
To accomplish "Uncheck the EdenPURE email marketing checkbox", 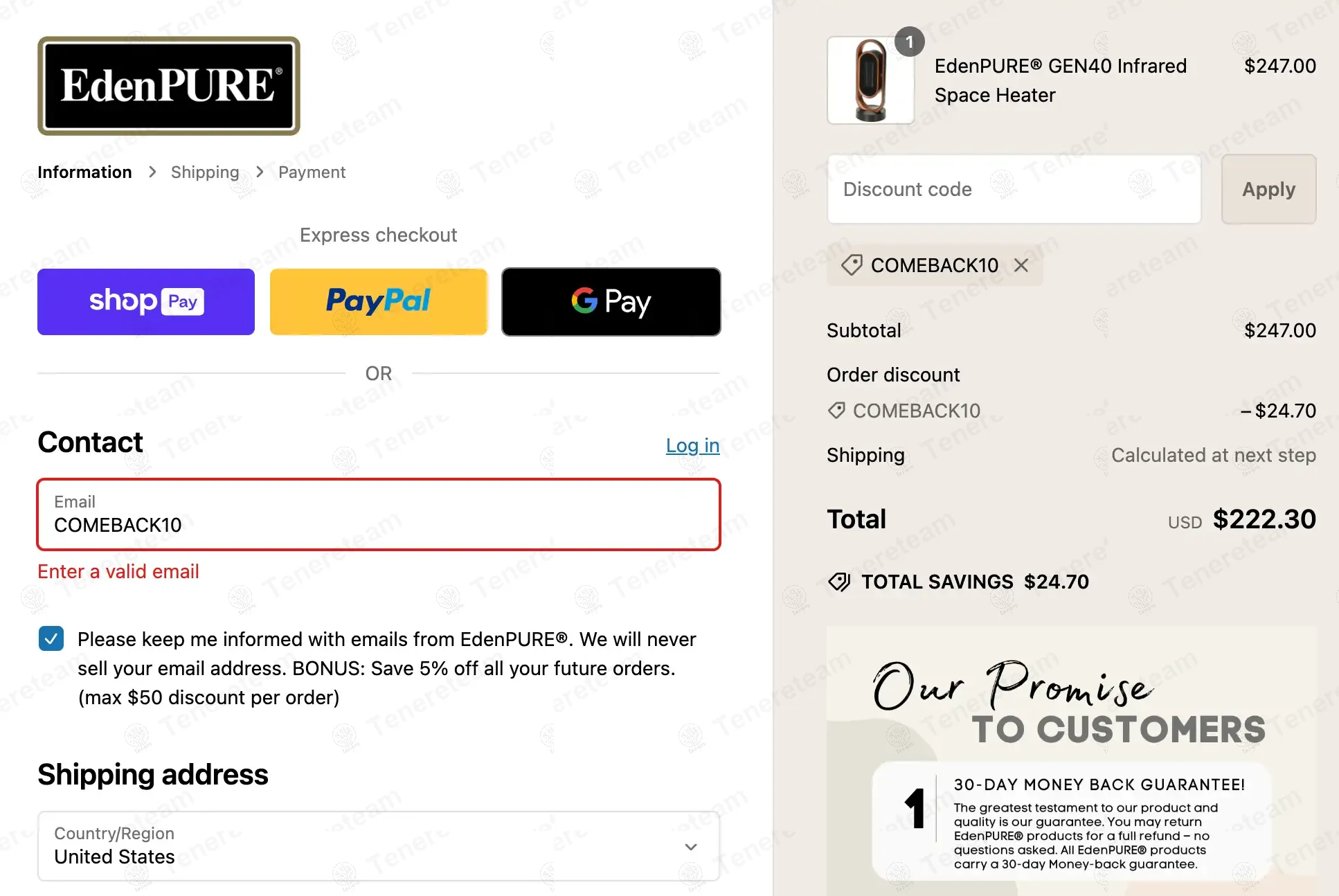I will [x=51, y=638].
